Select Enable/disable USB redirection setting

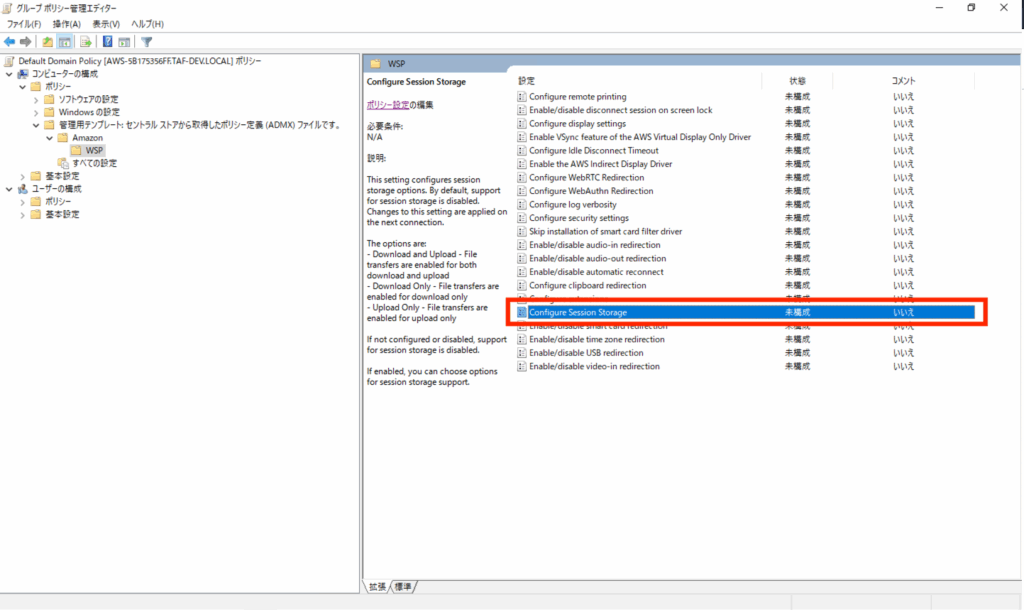click(x=586, y=353)
